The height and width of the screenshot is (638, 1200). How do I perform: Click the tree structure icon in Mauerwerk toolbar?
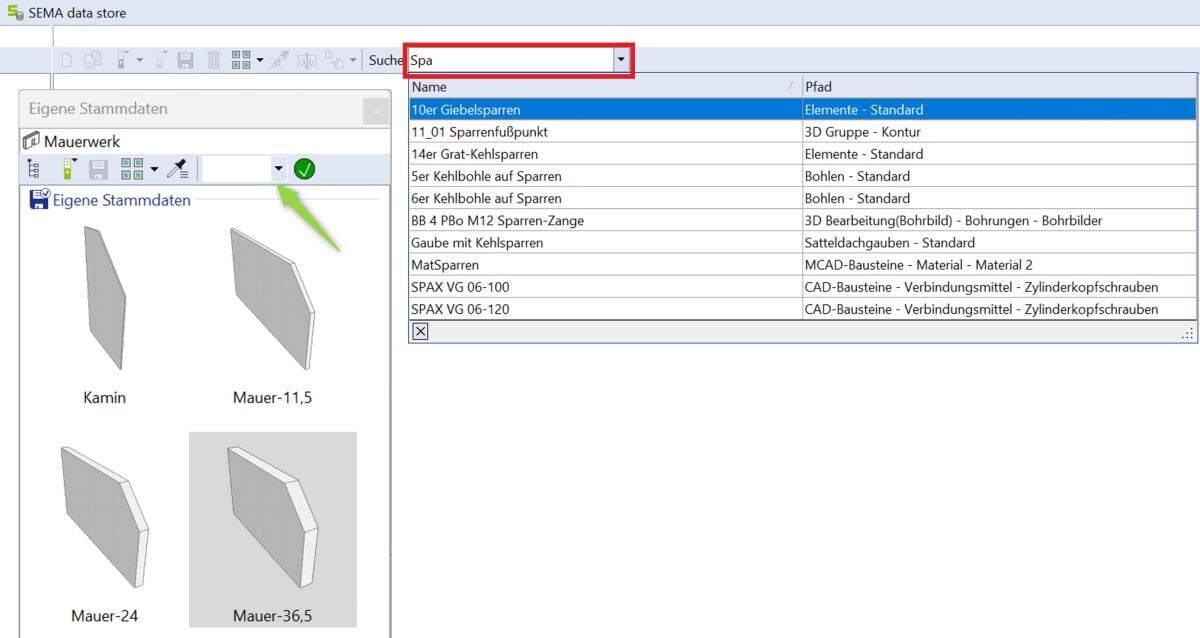pyautogui.click(x=34, y=169)
